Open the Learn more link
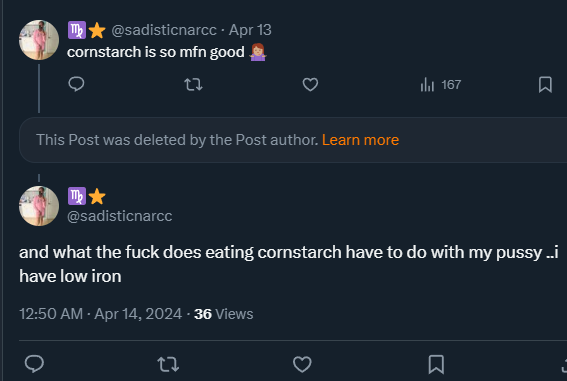This screenshot has height=381, width=567. pyautogui.click(x=361, y=140)
